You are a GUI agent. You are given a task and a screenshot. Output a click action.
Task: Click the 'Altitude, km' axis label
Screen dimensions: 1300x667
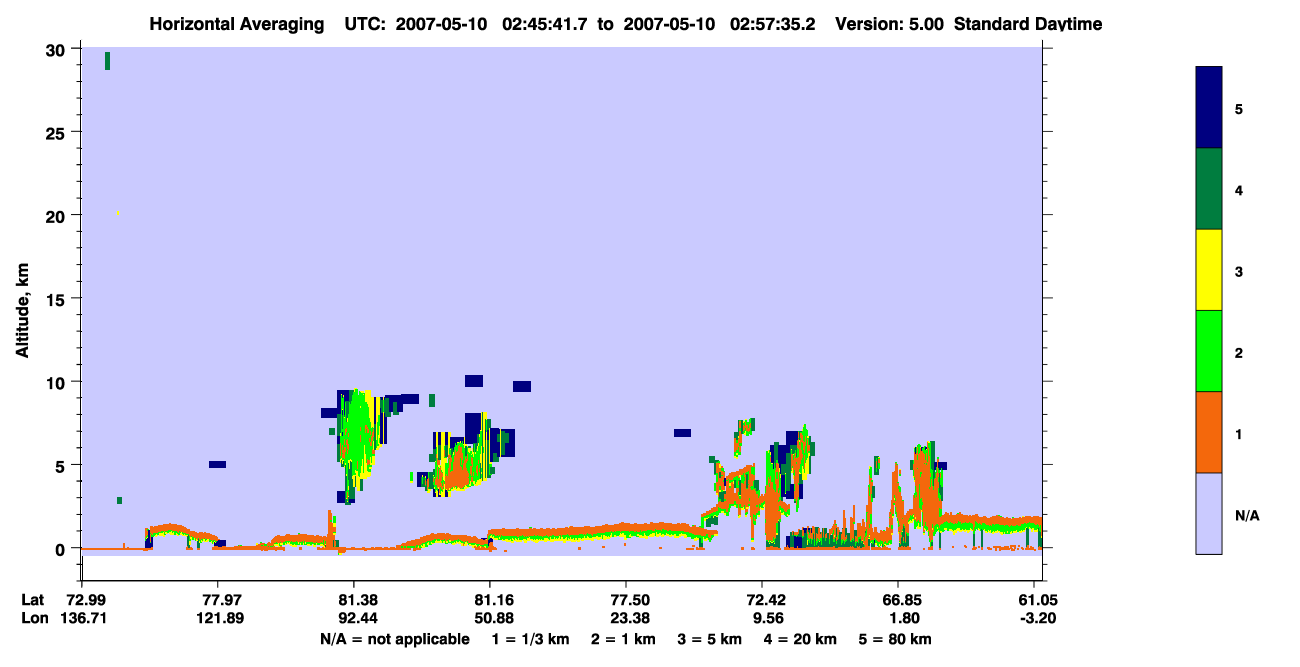tap(22, 313)
